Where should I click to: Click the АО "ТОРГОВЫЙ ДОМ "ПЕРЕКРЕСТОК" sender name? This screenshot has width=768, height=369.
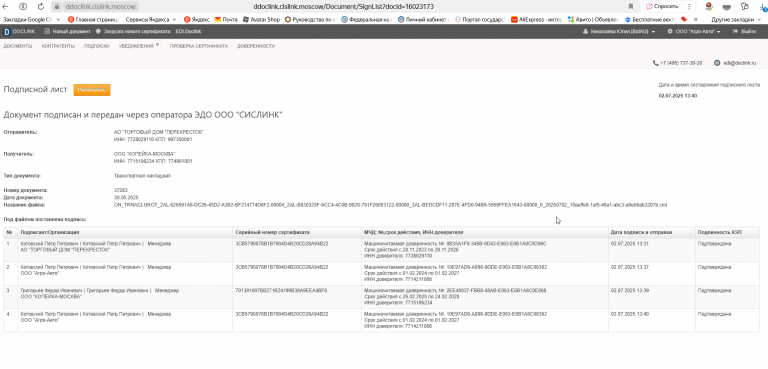159,132
